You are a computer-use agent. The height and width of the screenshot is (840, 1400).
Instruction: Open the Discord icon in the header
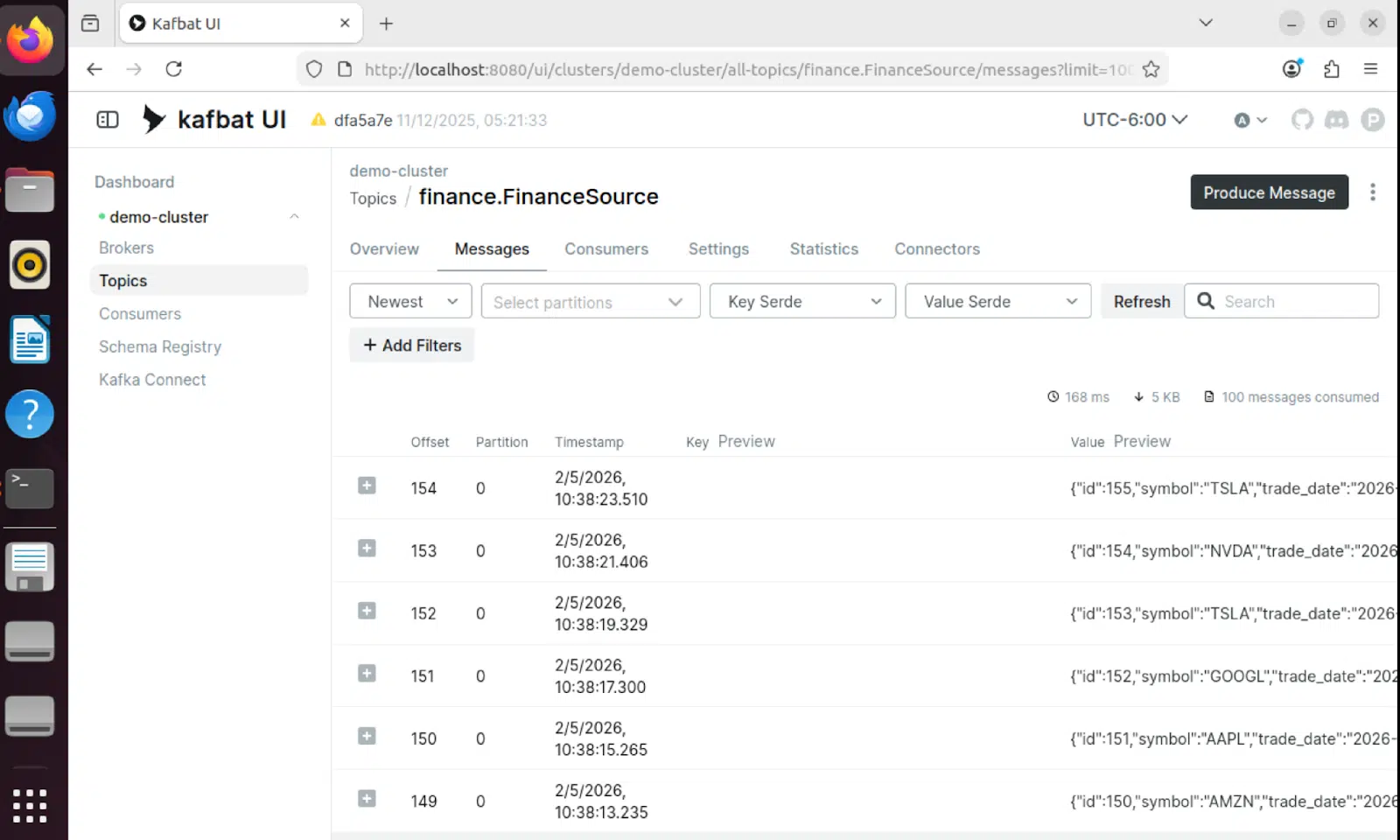(1337, 120)
